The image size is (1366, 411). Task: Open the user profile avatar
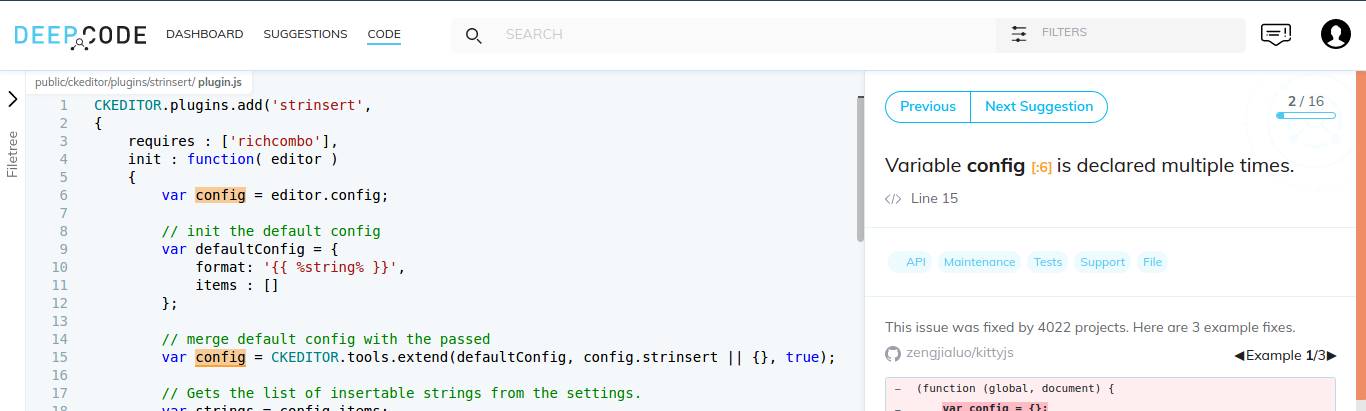[1336, 34]
